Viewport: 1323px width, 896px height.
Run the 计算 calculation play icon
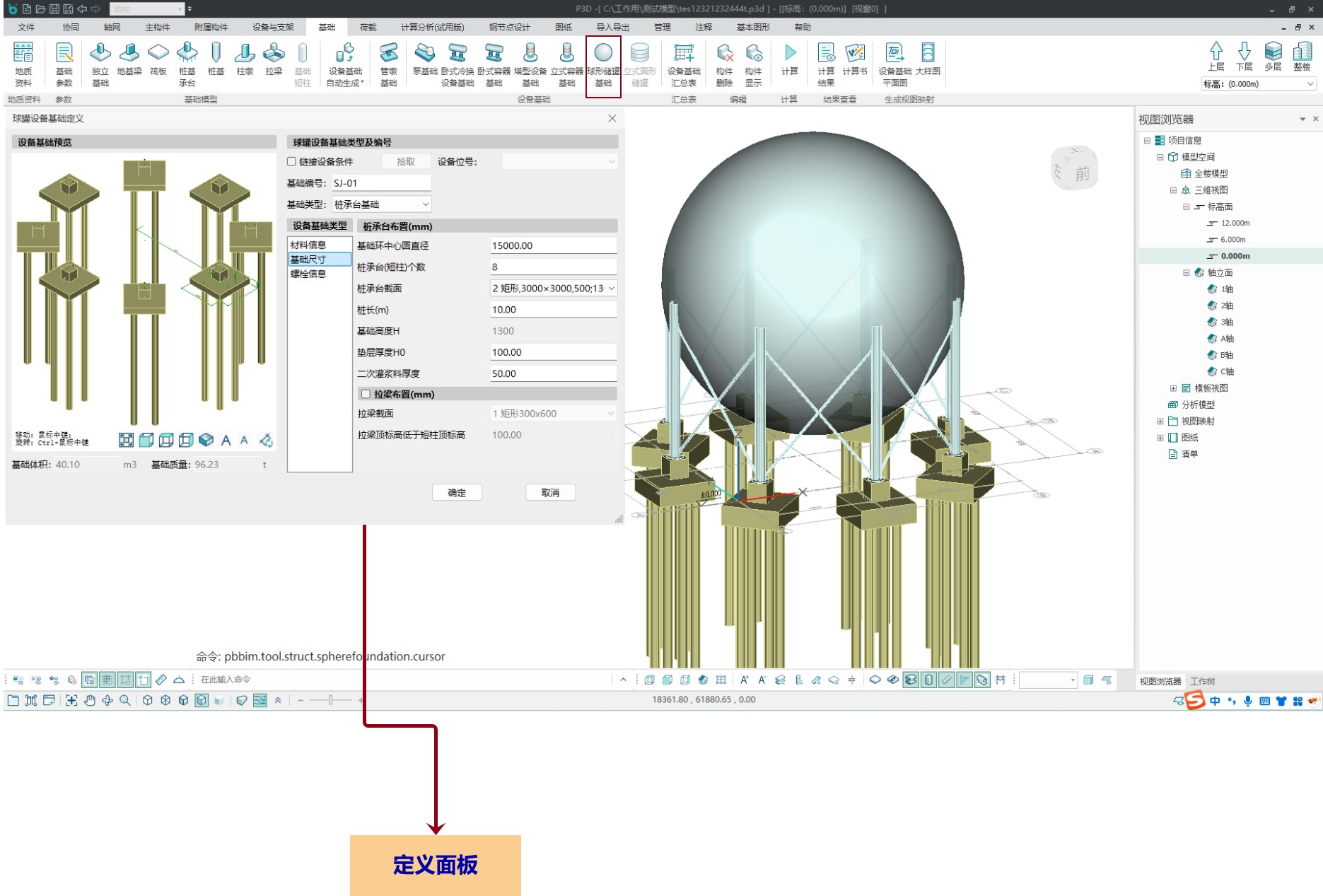(790, 60)
